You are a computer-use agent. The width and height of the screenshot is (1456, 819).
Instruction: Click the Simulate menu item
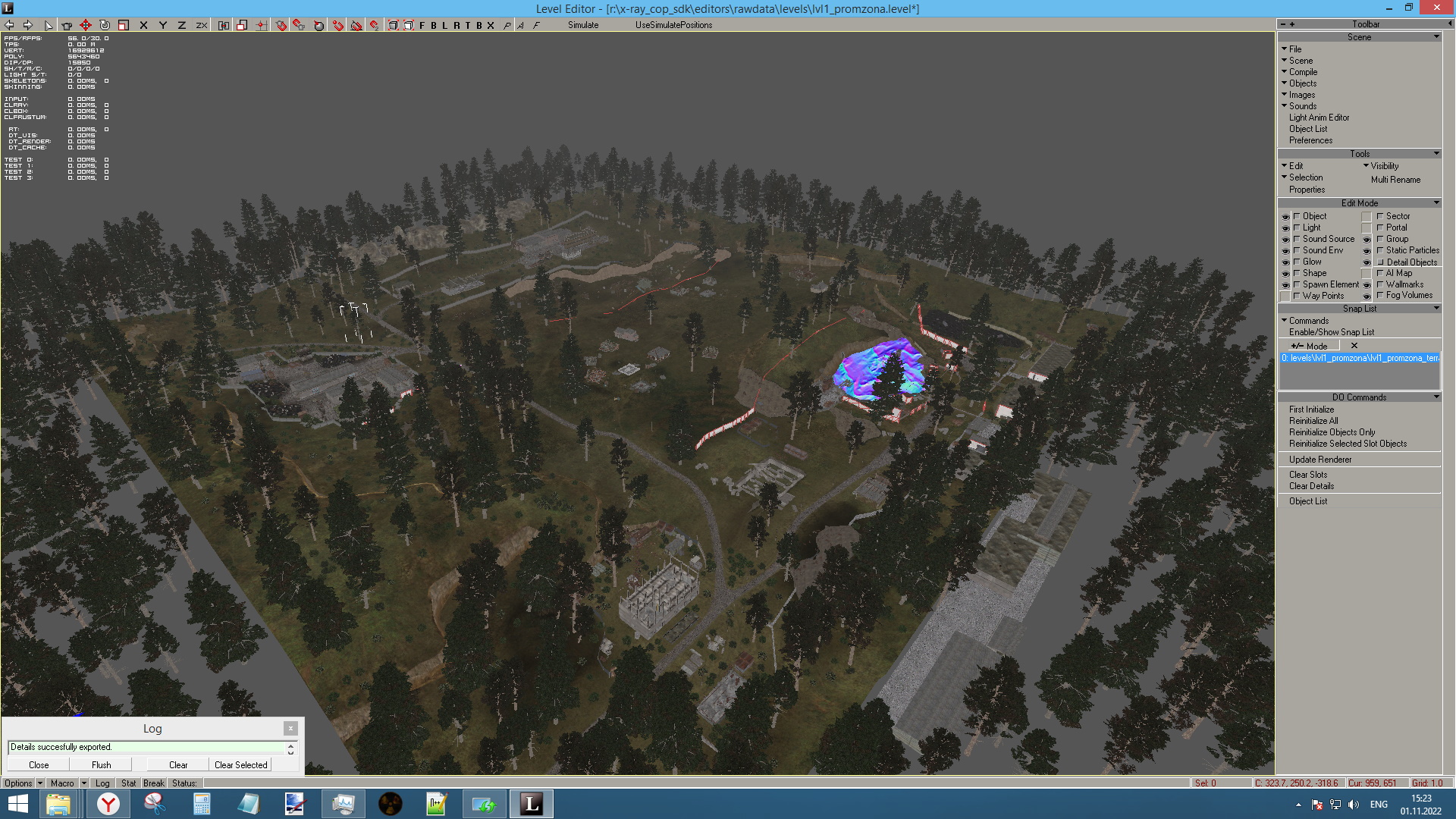coord(583,25)
